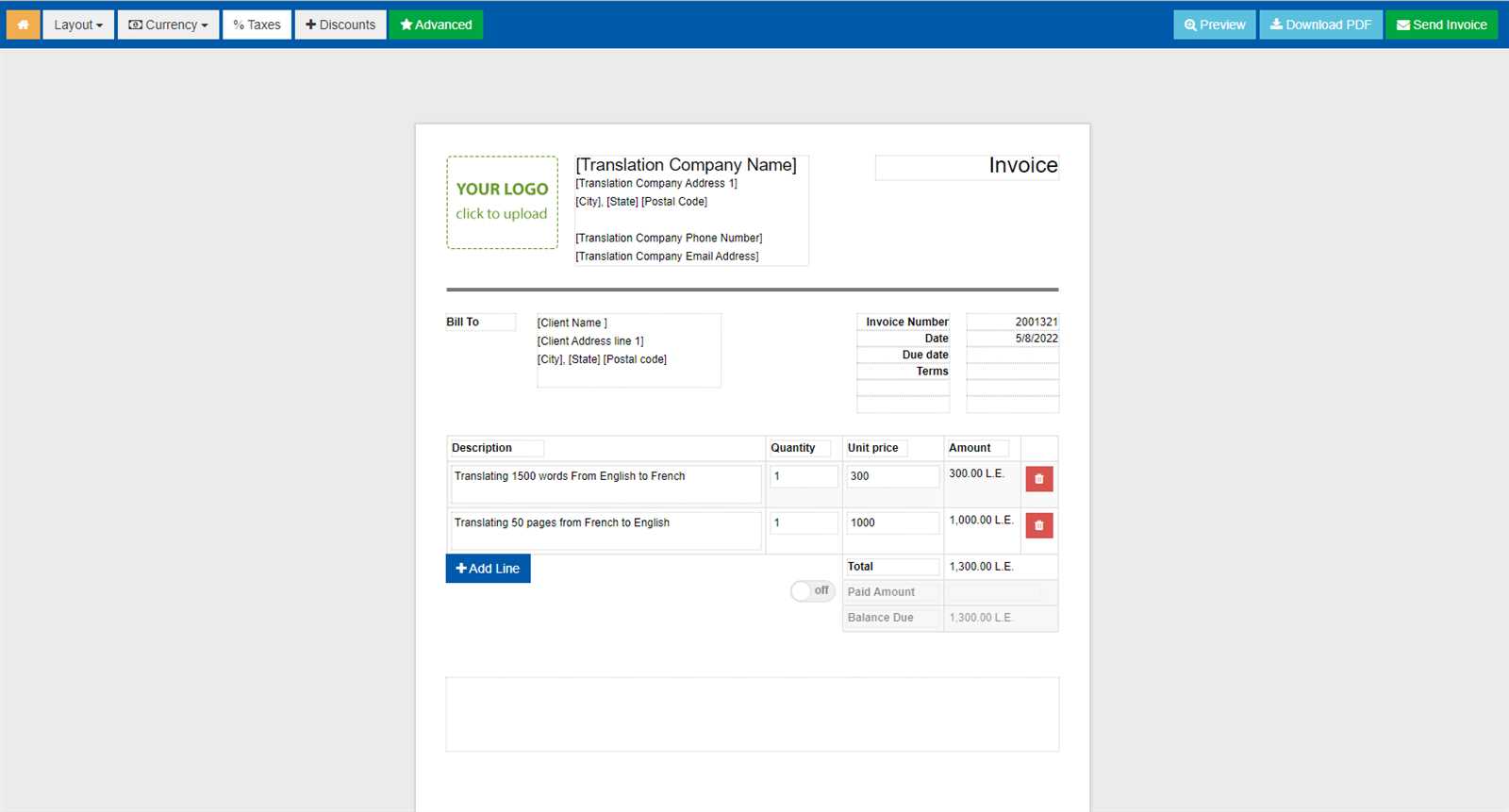Image resolution: width=1509 pixels, height=812 pixels.
Task: Open the Layout dropdown menu
Action: pos(78,25)
